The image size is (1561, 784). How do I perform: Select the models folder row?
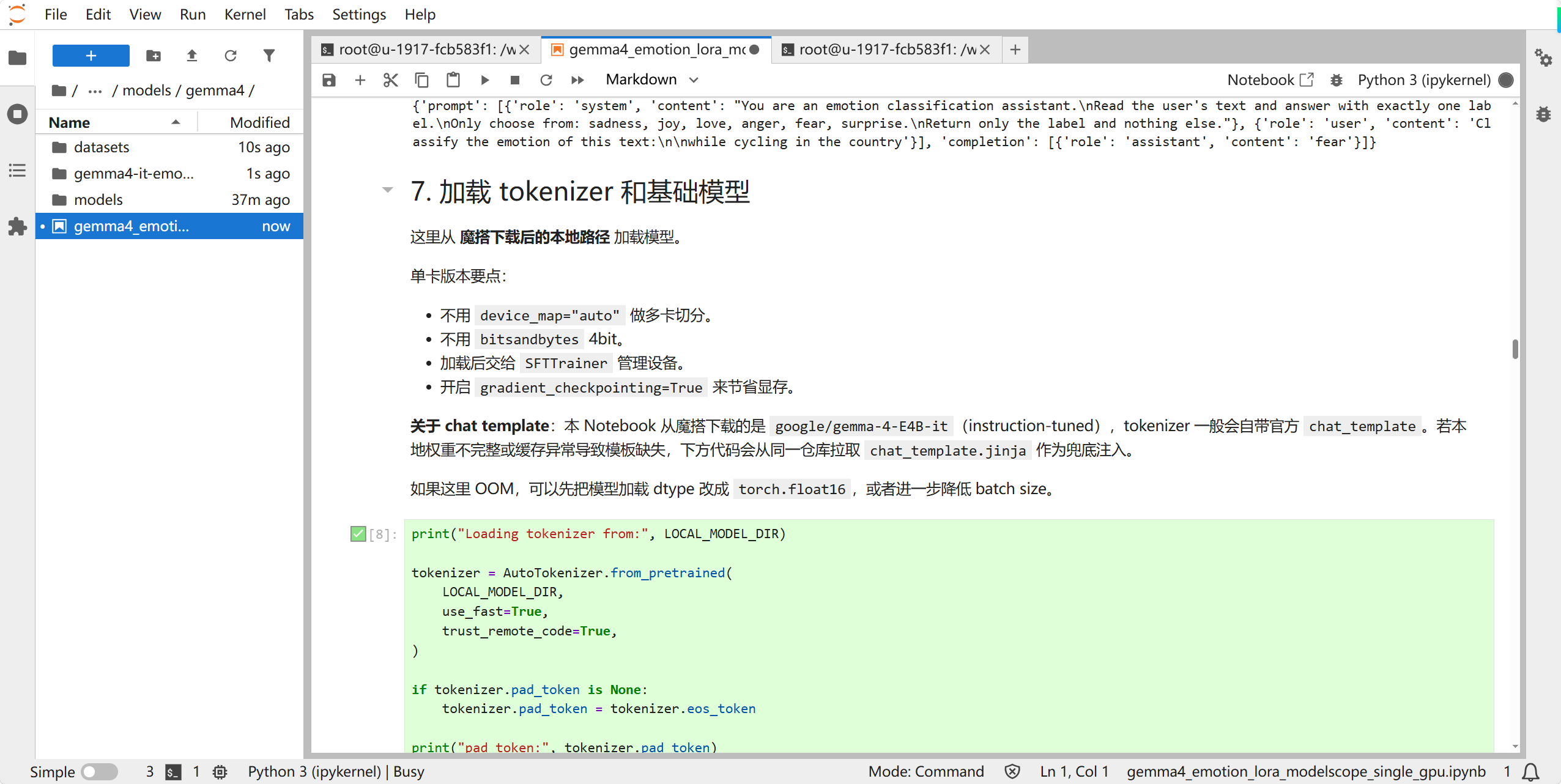coord(169,200)
